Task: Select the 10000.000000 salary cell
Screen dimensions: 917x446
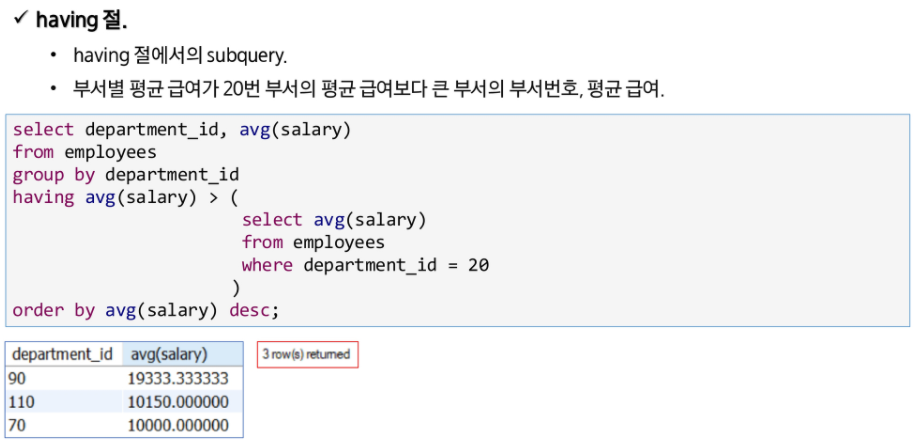Action: click(x=182, y=426)
